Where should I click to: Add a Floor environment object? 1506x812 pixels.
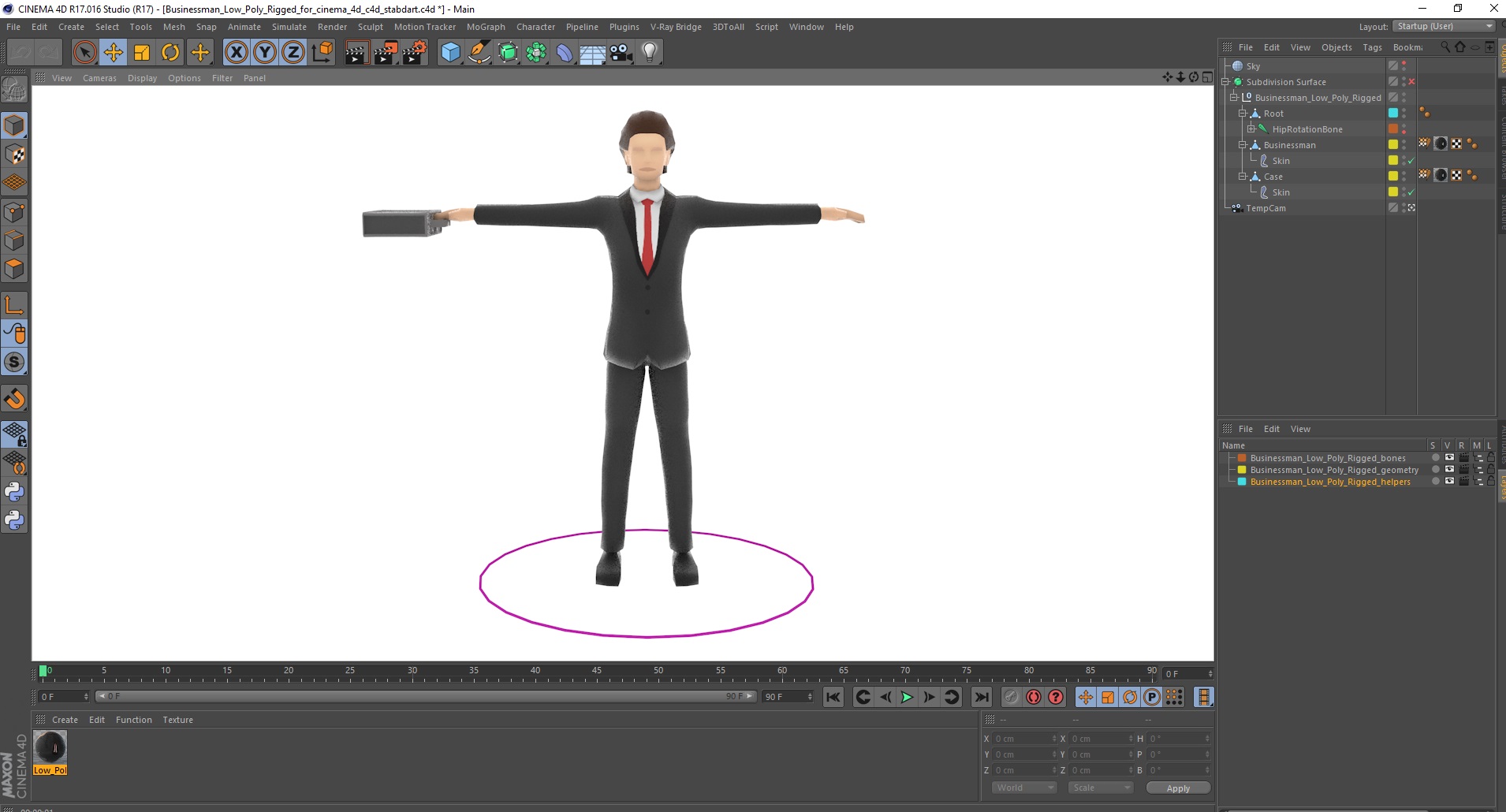click(593, 53)
